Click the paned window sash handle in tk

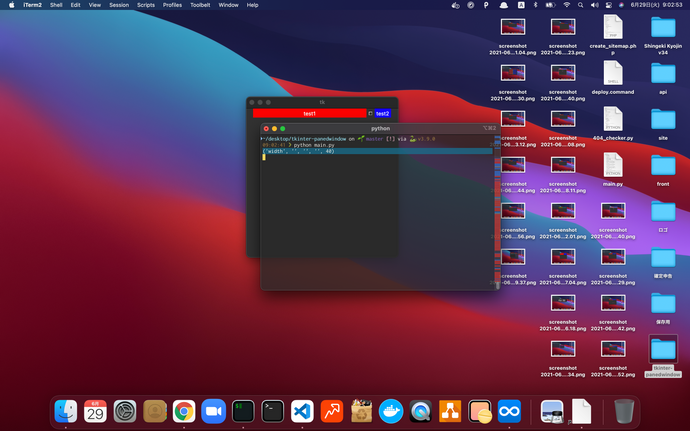tap(370, 114)
